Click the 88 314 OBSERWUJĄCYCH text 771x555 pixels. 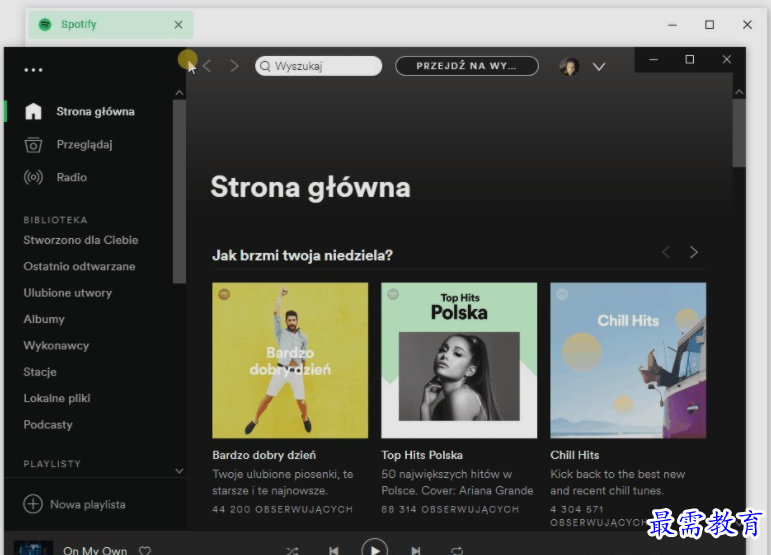450,509
